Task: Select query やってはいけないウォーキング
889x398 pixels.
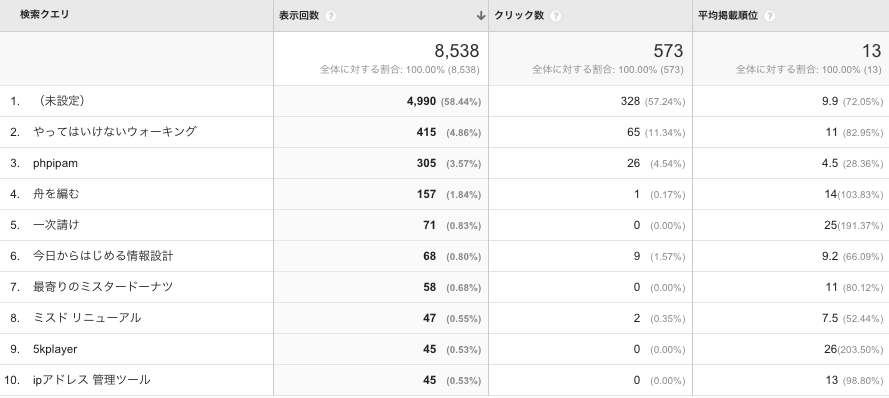Action: [x=115, y=132]
